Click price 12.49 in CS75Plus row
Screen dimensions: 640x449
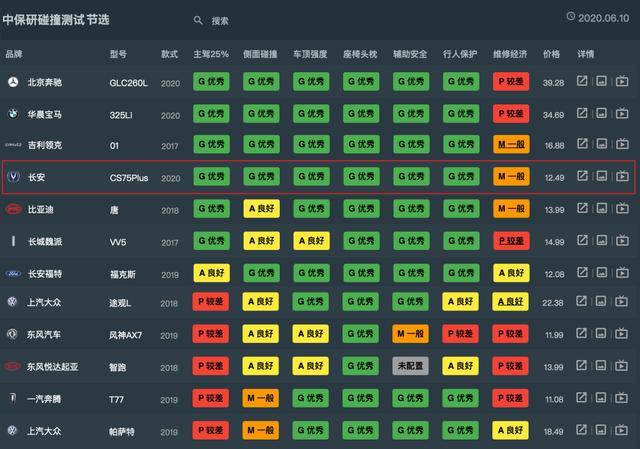pos(554,178)
